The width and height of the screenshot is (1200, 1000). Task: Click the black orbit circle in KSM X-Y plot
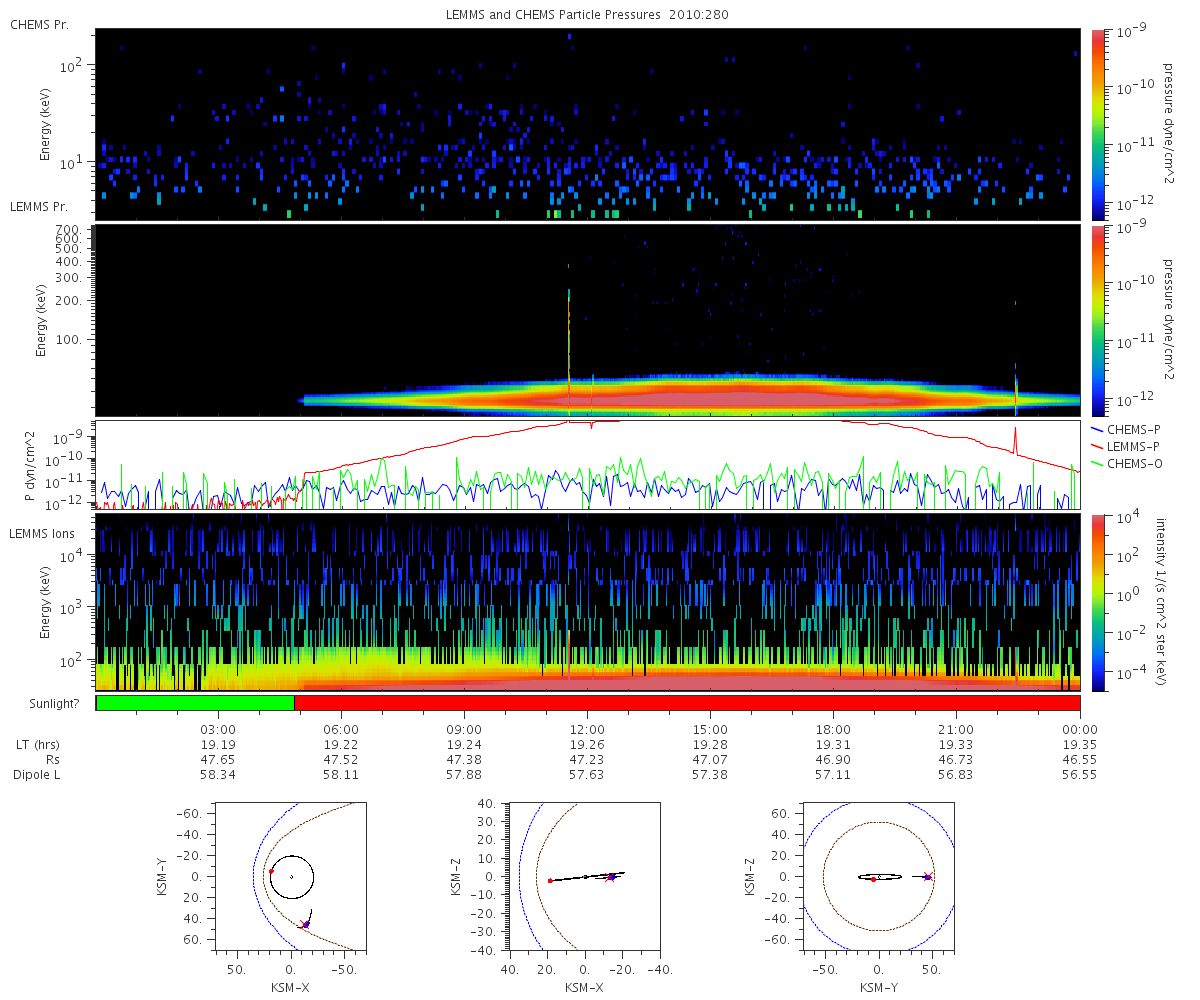(x=314, y=877)
